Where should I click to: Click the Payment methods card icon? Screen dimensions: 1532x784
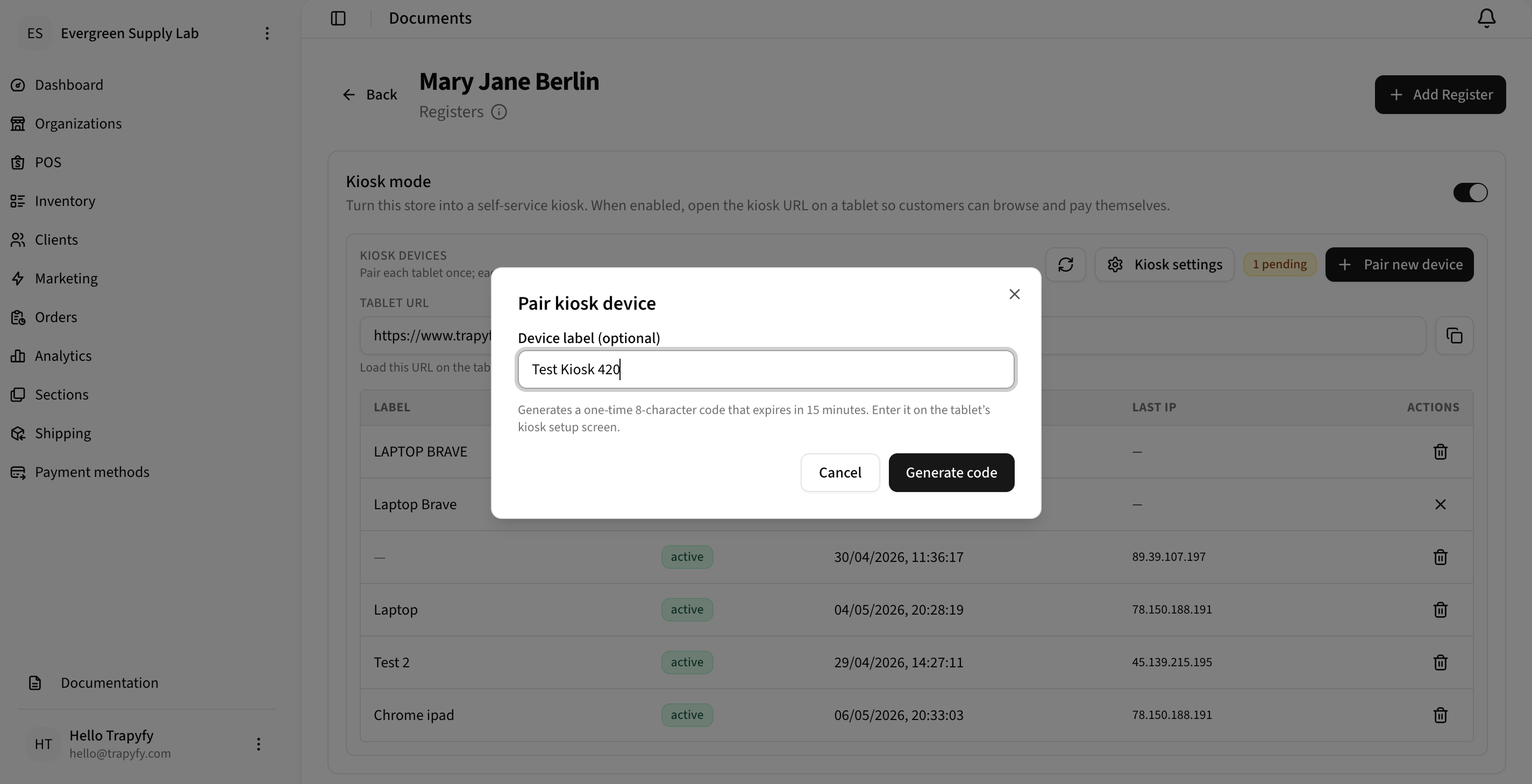[18, 472]
